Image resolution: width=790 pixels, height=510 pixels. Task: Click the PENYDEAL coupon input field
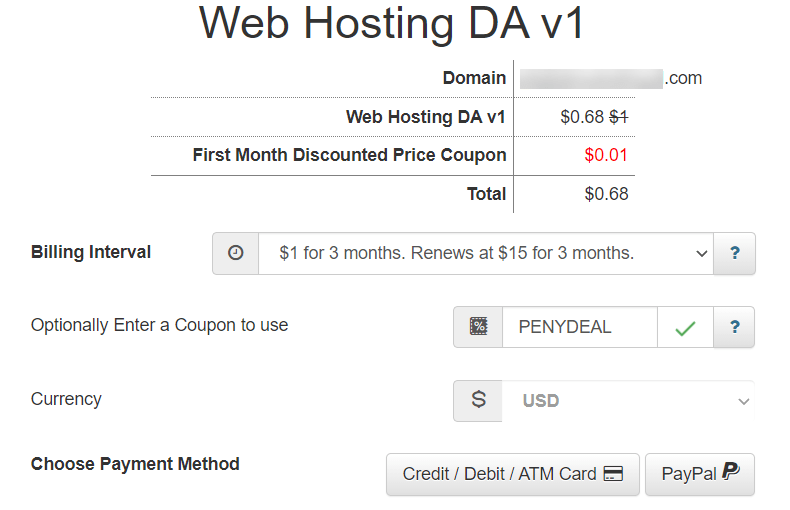pyautogui.click(x=580, y=327)
